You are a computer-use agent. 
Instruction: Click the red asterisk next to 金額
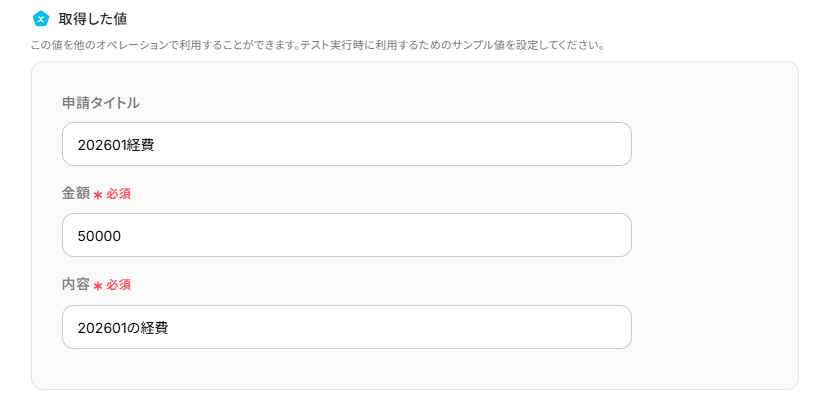point(98,194)
